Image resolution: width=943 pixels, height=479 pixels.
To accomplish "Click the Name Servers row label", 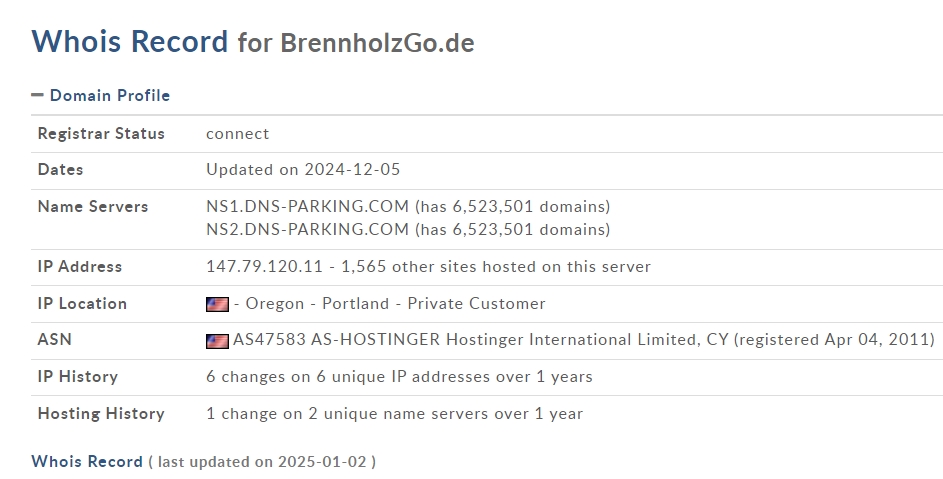I will click(x=93, y=206).
